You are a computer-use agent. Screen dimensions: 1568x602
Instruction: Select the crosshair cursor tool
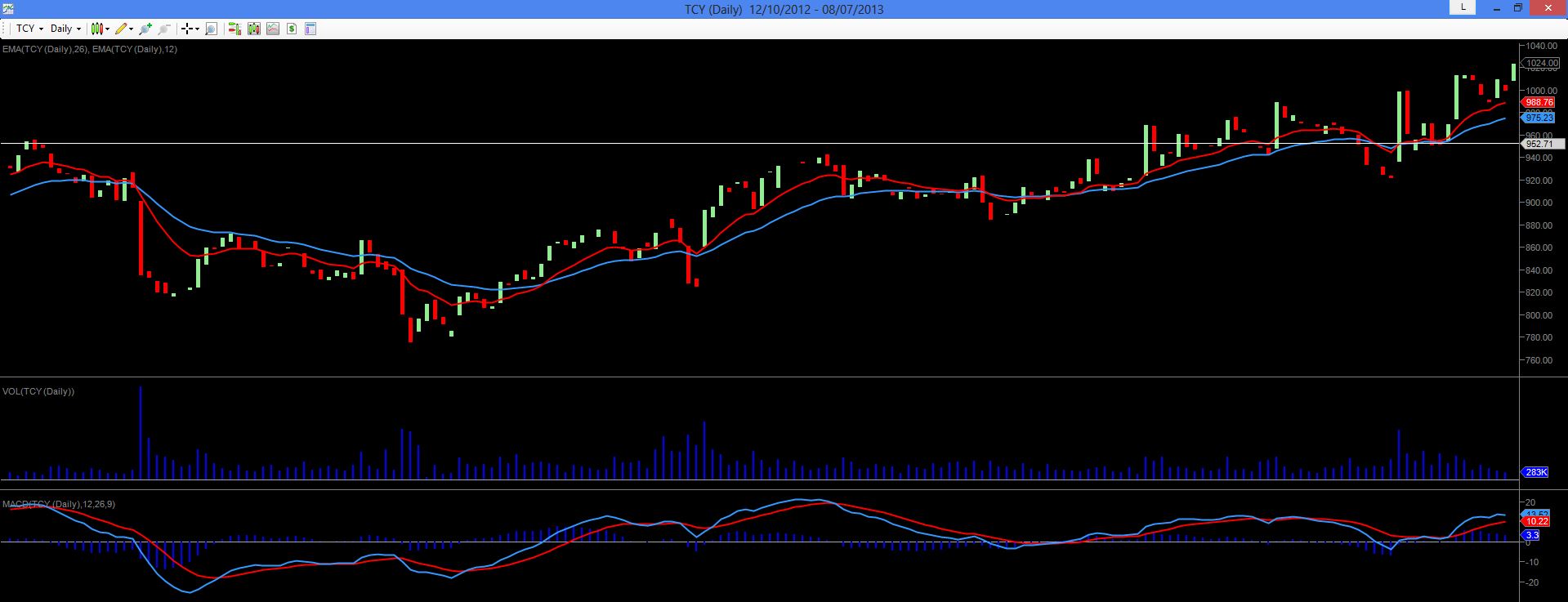point(187,29)
